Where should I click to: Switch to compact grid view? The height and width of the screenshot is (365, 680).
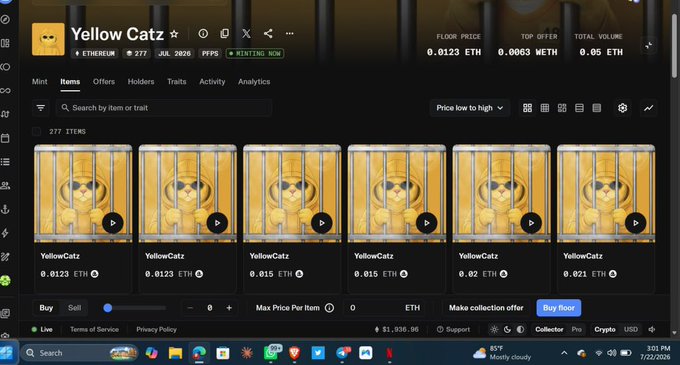coord(545,108)
